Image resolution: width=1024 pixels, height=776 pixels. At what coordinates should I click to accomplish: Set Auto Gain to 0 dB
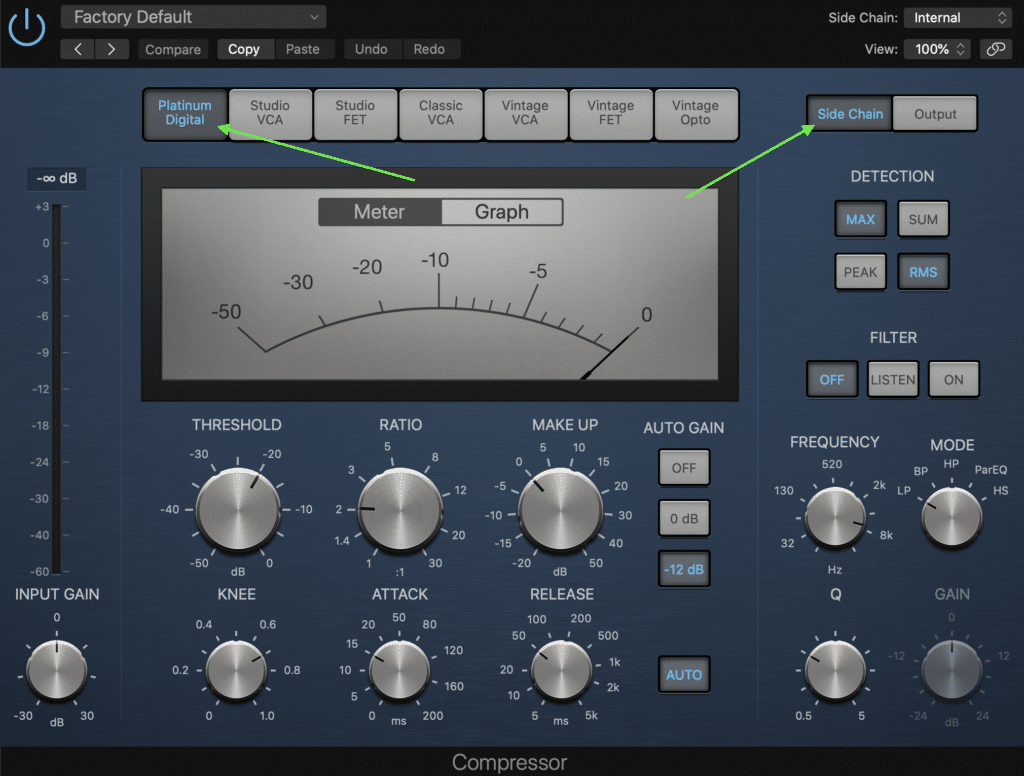click(684, 519)
